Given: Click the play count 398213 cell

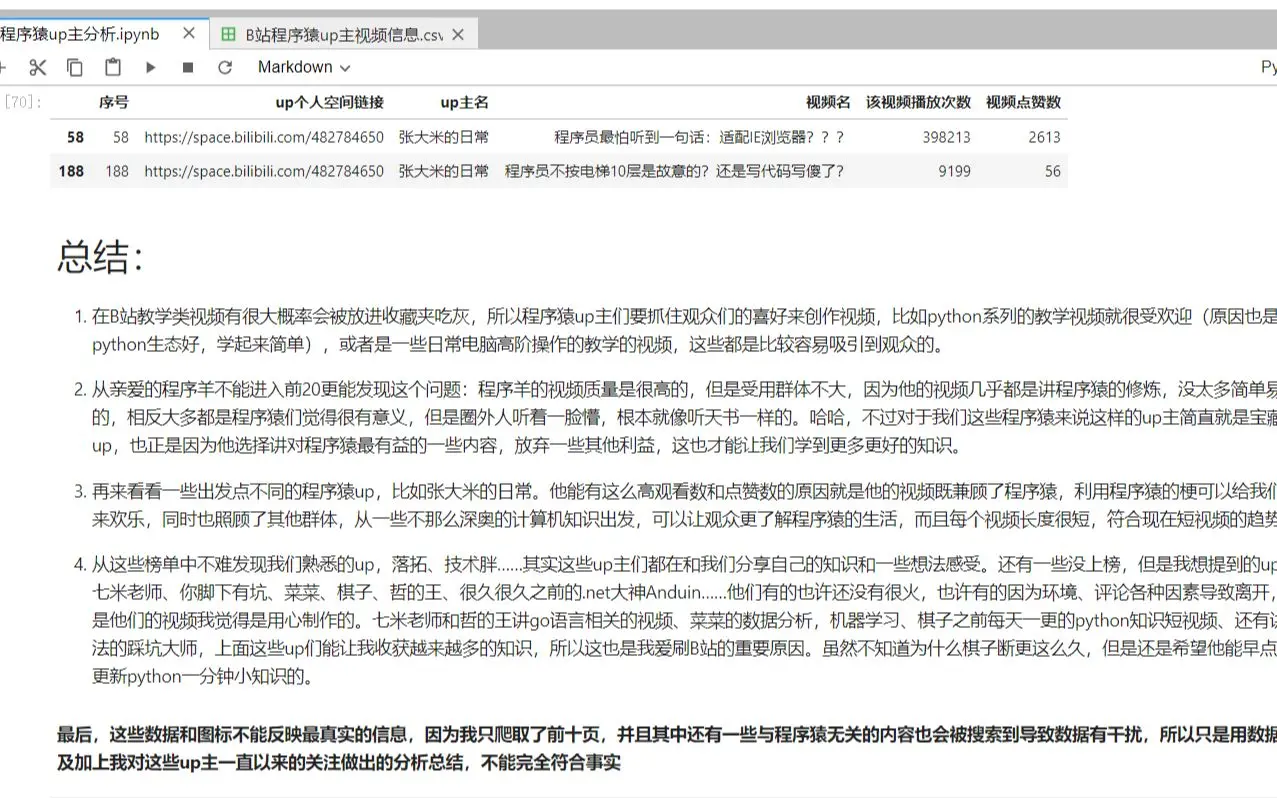Looking at the screenshot, I should (946, 137).
